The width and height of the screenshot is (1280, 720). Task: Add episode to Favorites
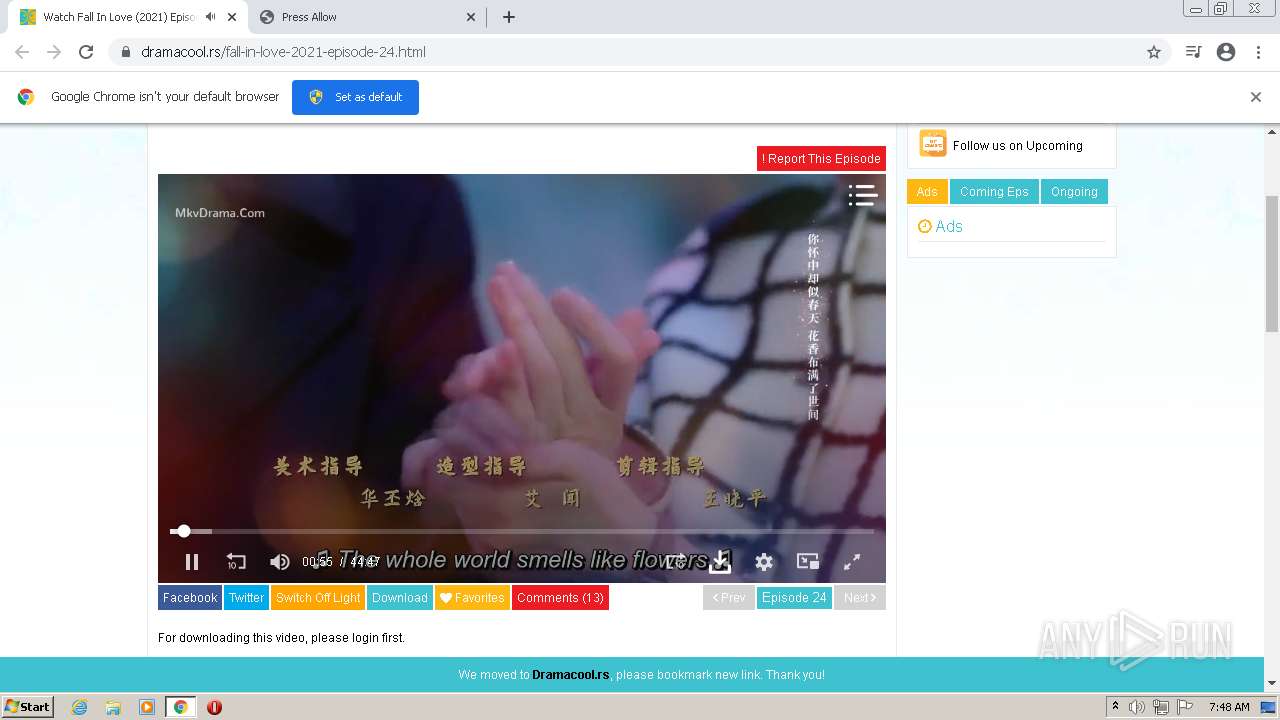click(472, 598)
